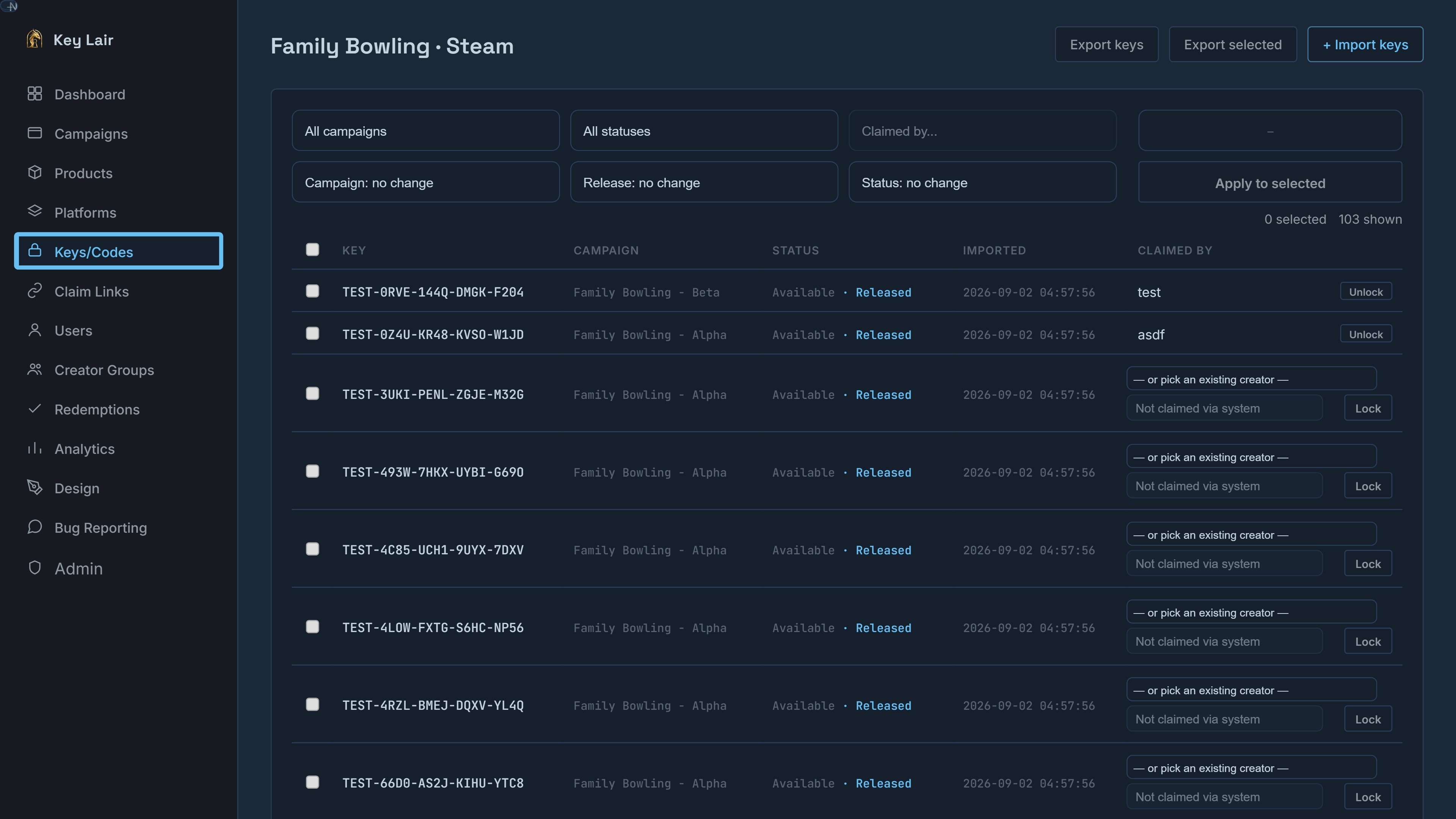Open the Campaign: no change dropdown
Image resolution: width=1456 pixels, height=819 pixels.
[425, 182]
